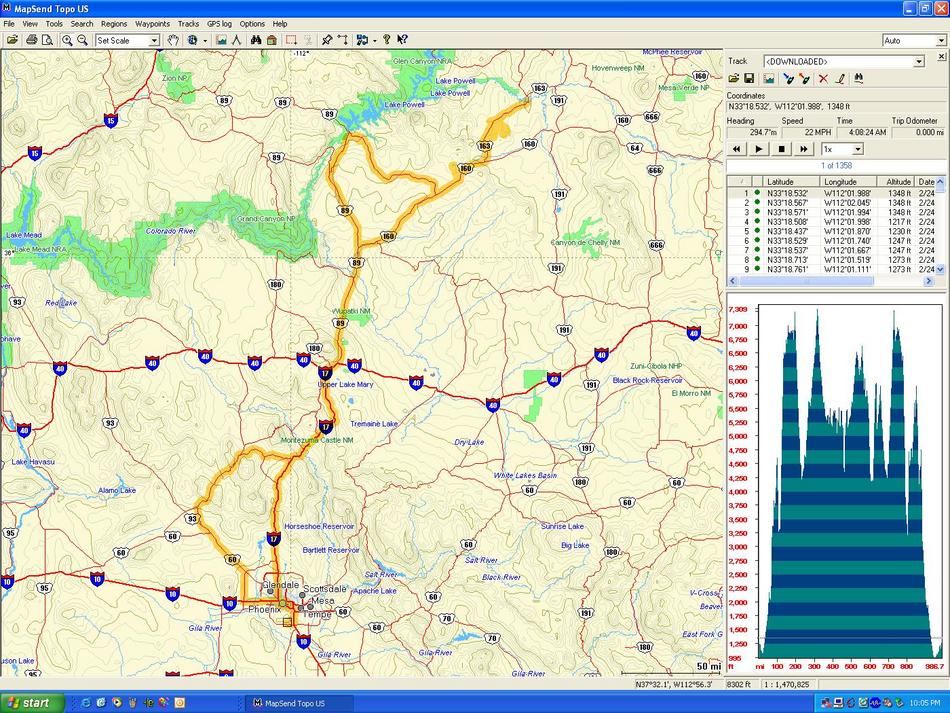Launch Internet Explorer from Quick Launch

coord(85,703)
